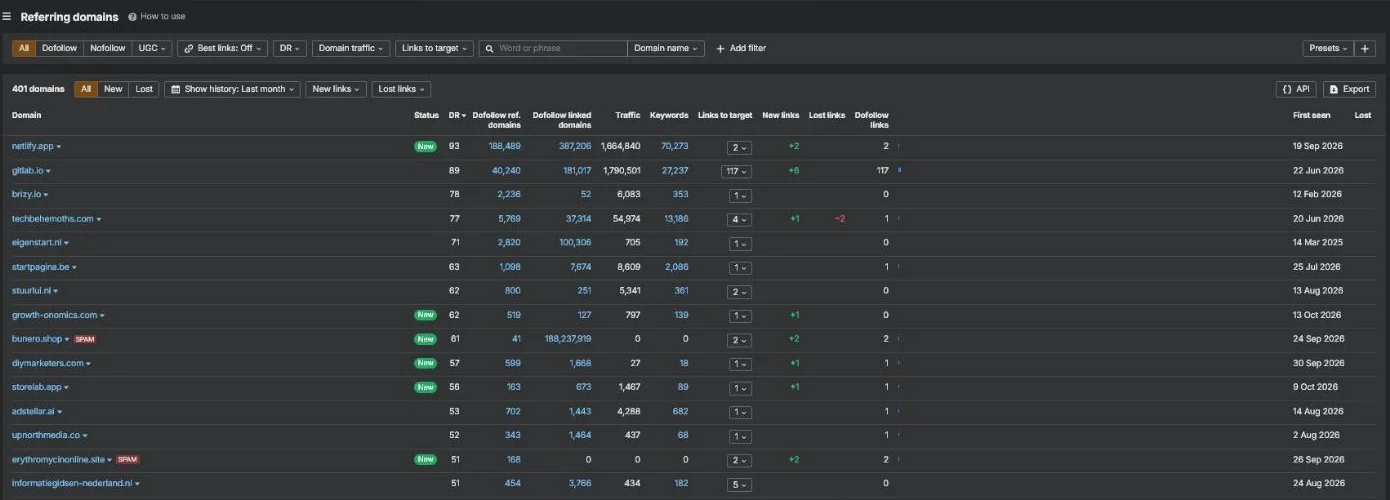Open Links to target dropdown for techbehemoths.com
The image size is (1390, 500).
(739, 219)
